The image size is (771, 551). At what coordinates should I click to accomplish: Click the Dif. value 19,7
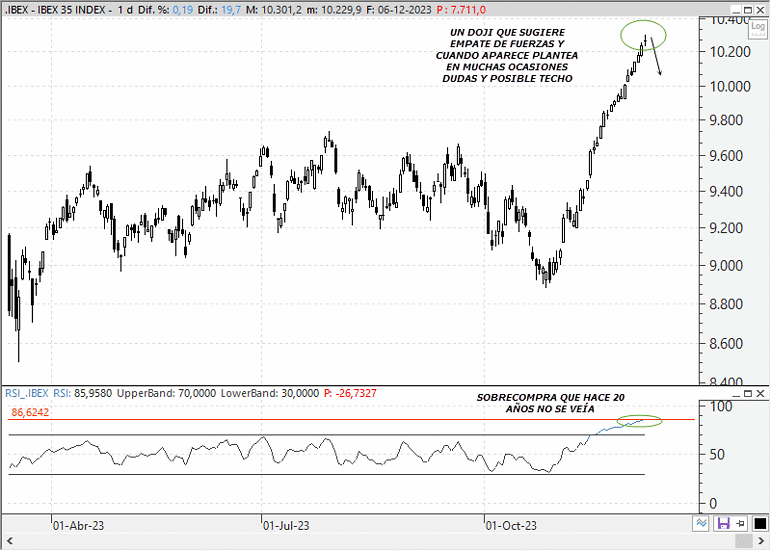[x=231, y=10]
